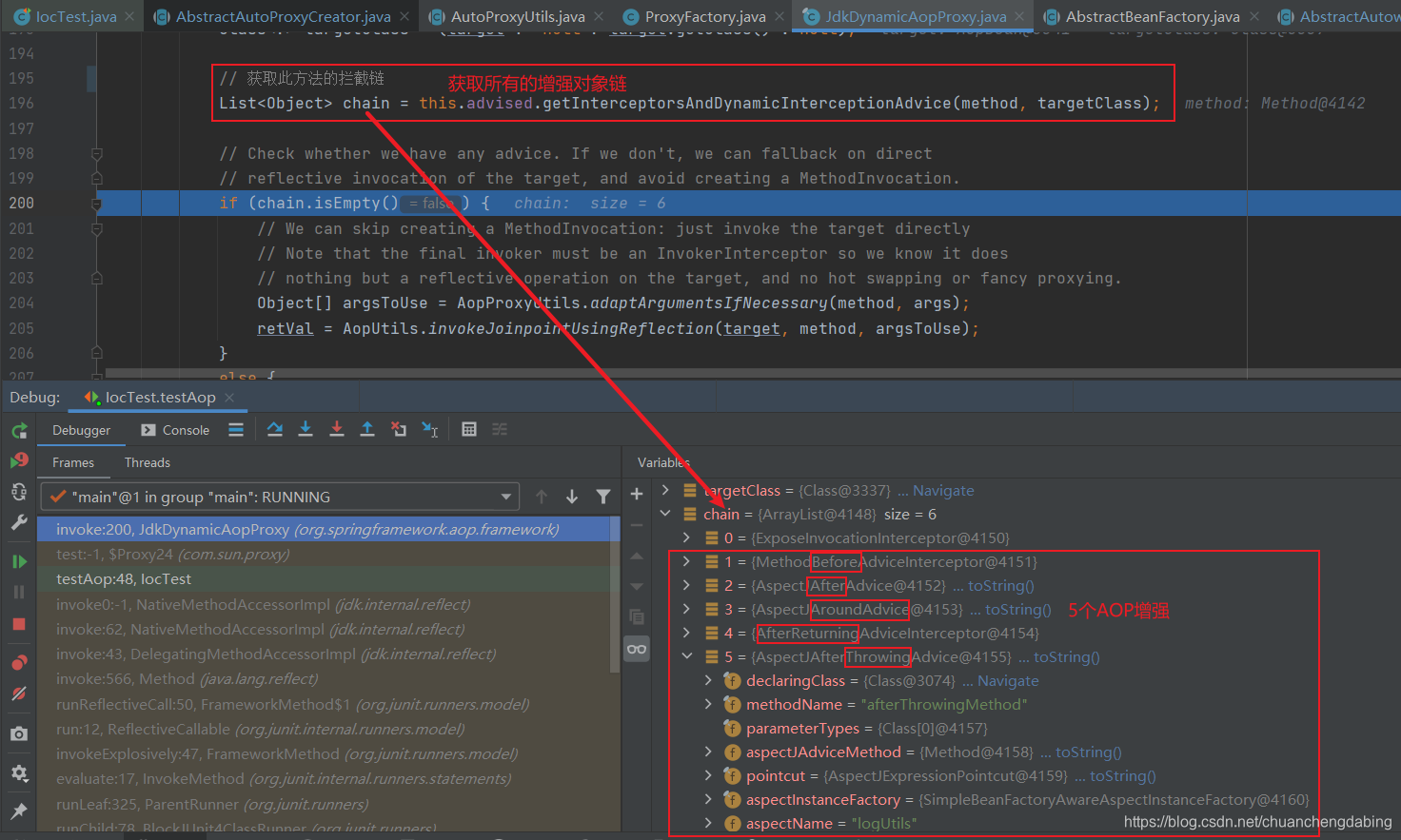This screenshot has width=1401, height=840.
Task: Pin the debug tab with pin icon
Action: click(19, 811)
